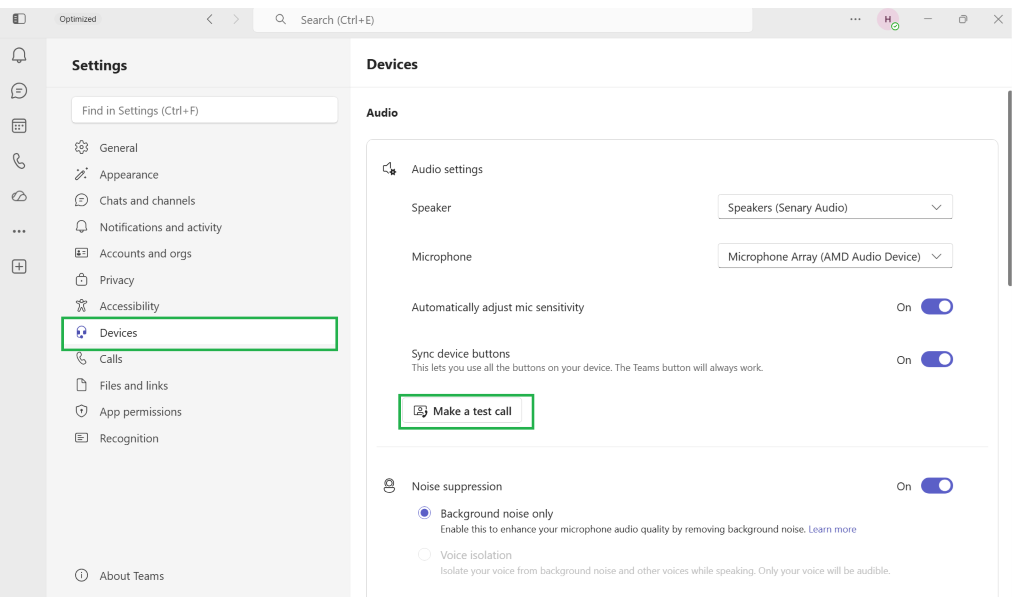This screenshot has width=1024, height=597.
Task: Click the add apps plus icon
Action: 19,266
